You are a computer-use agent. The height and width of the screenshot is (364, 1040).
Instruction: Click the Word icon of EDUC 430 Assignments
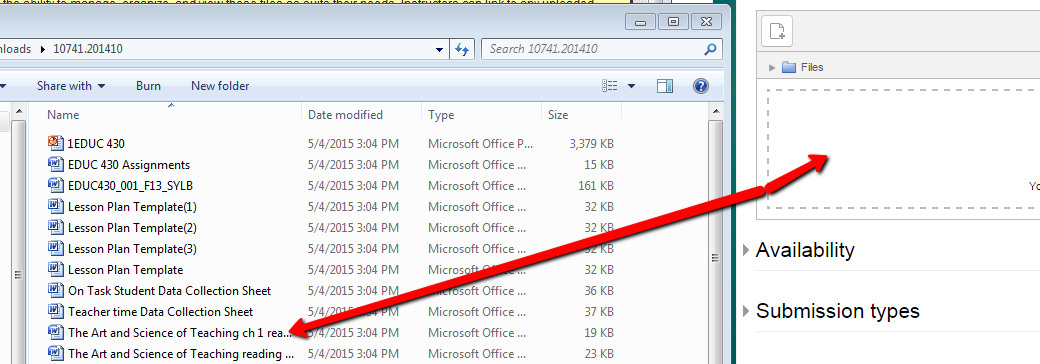55,164
